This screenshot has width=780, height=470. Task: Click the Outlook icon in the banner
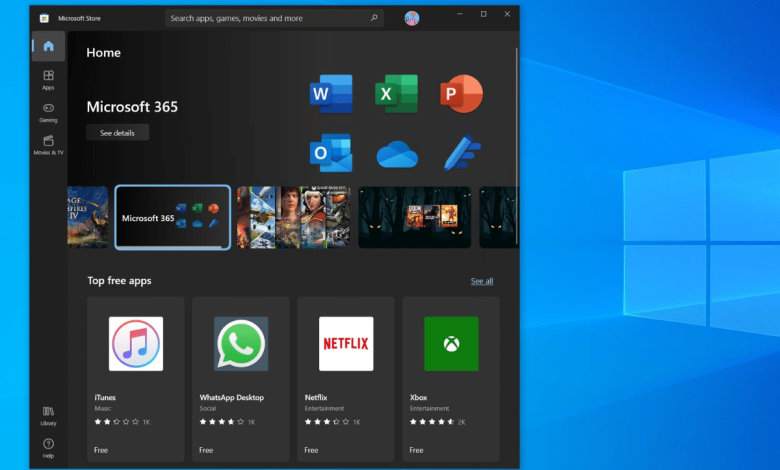pyautogui.click(x=331, y=153)
